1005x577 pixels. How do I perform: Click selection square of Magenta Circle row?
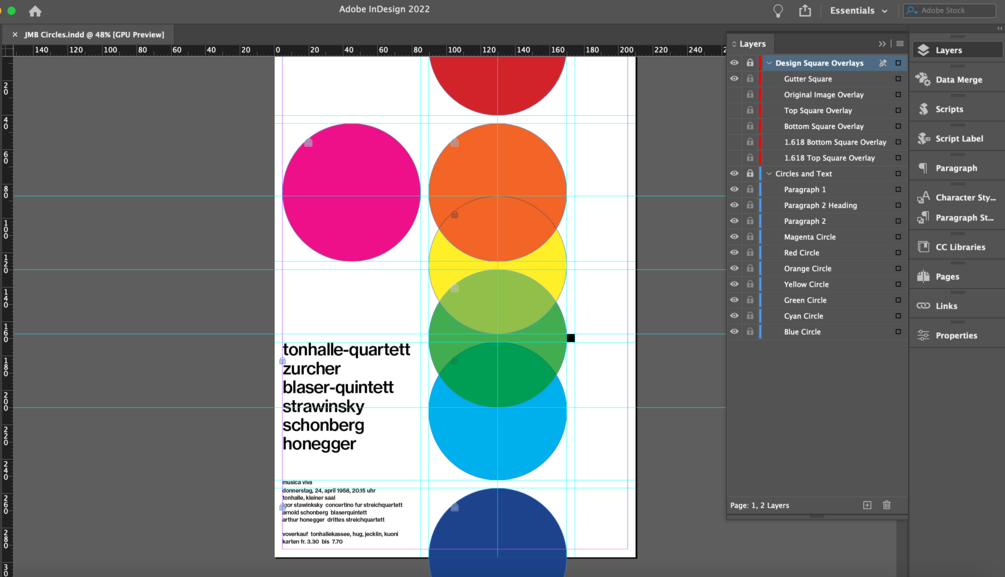coord(898,237)
